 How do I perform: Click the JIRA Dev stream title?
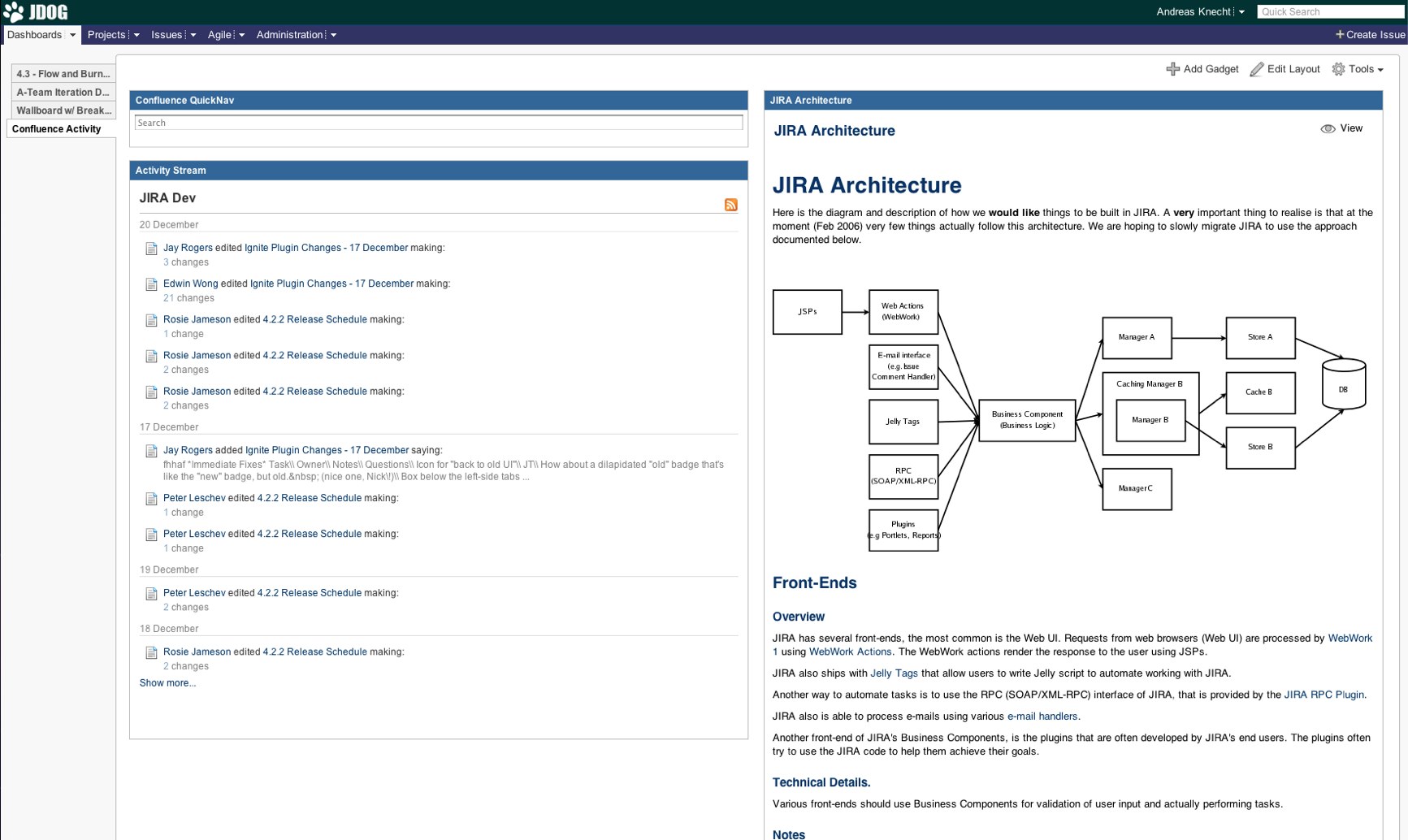[167, 198]
